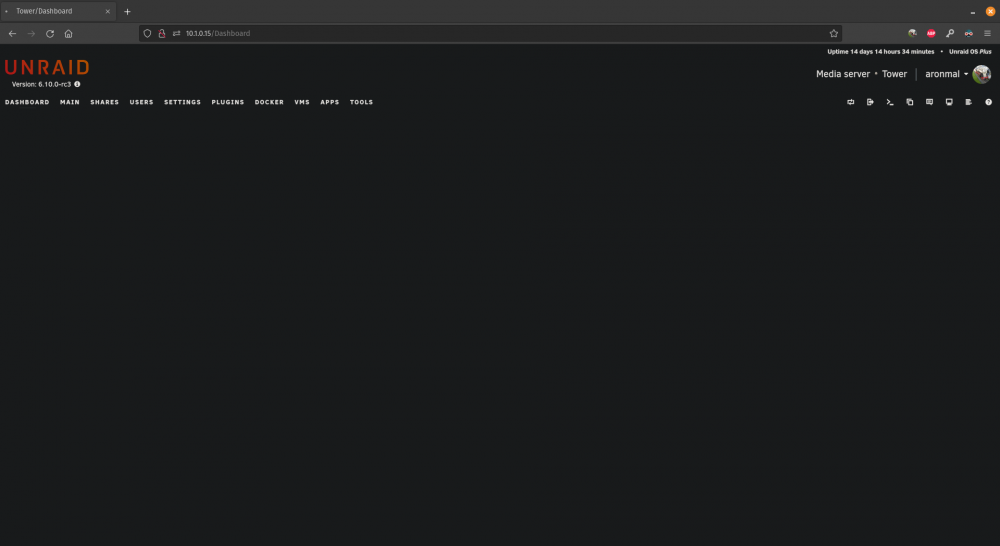1000x546 pixels.
Task: Open a new browser tab
Action: [127, 11]
